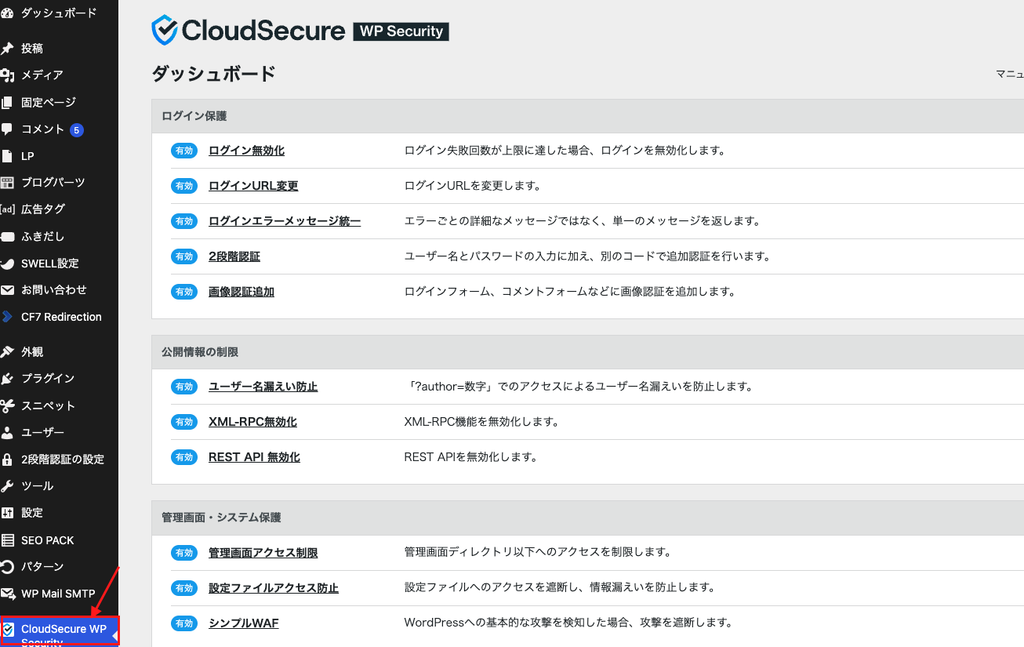
Task: Click the person icon beside ユーザー
Action: [x=7, y=432]
